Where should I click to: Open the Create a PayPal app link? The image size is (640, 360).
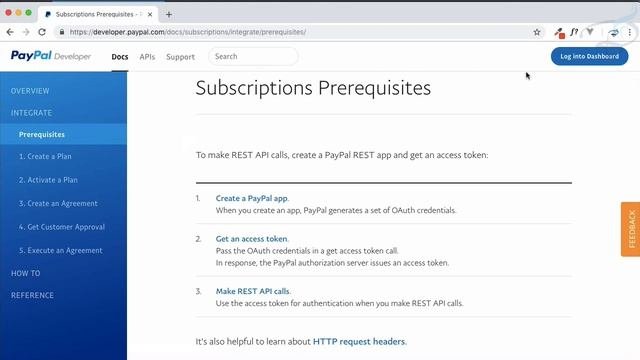click(252, 198)
